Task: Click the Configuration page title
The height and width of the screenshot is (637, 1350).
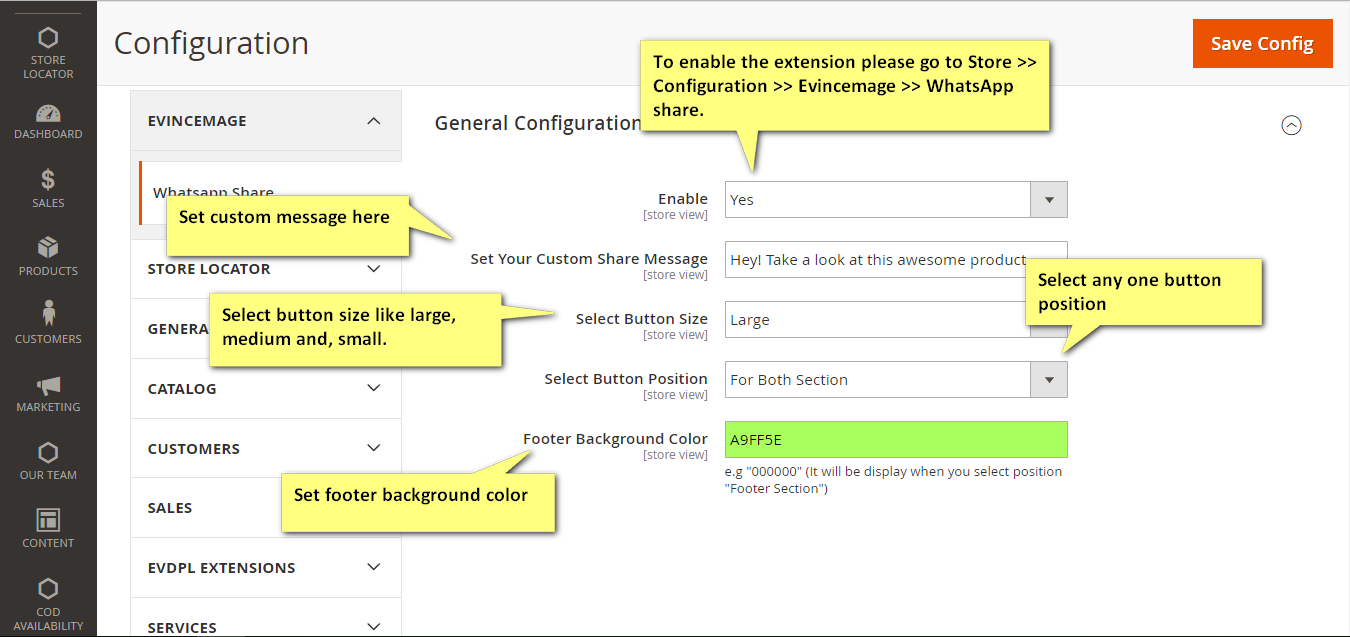Action: (x=211, y=43)
